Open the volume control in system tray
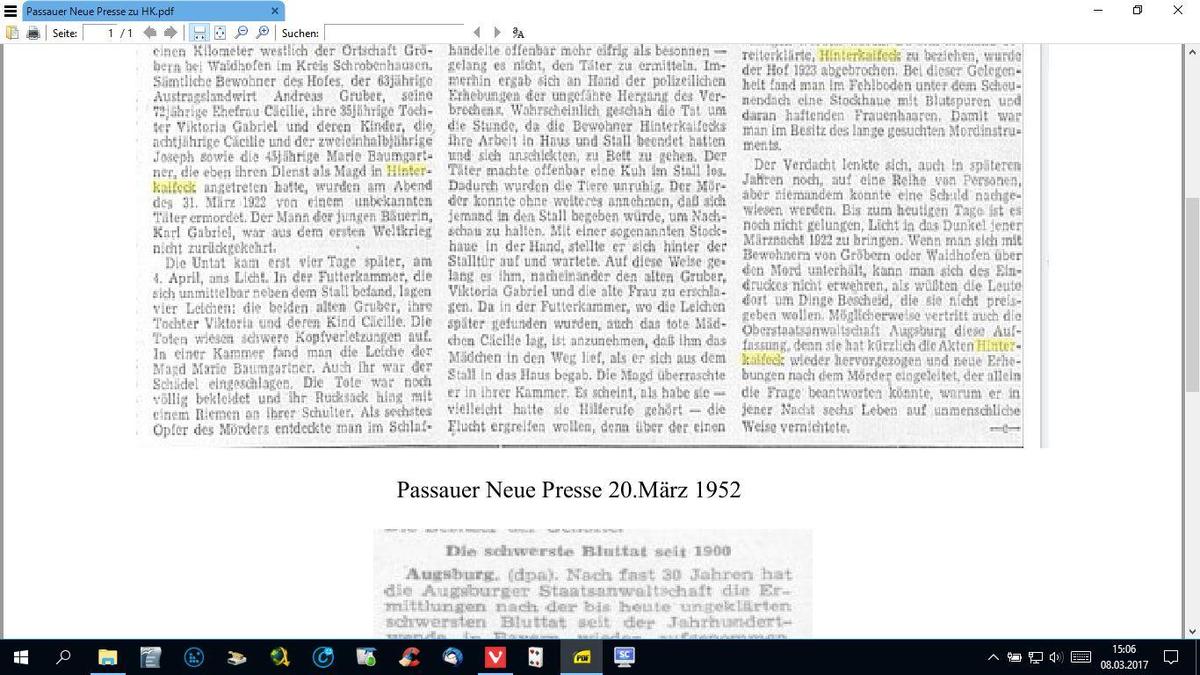 coord(1056,657)
